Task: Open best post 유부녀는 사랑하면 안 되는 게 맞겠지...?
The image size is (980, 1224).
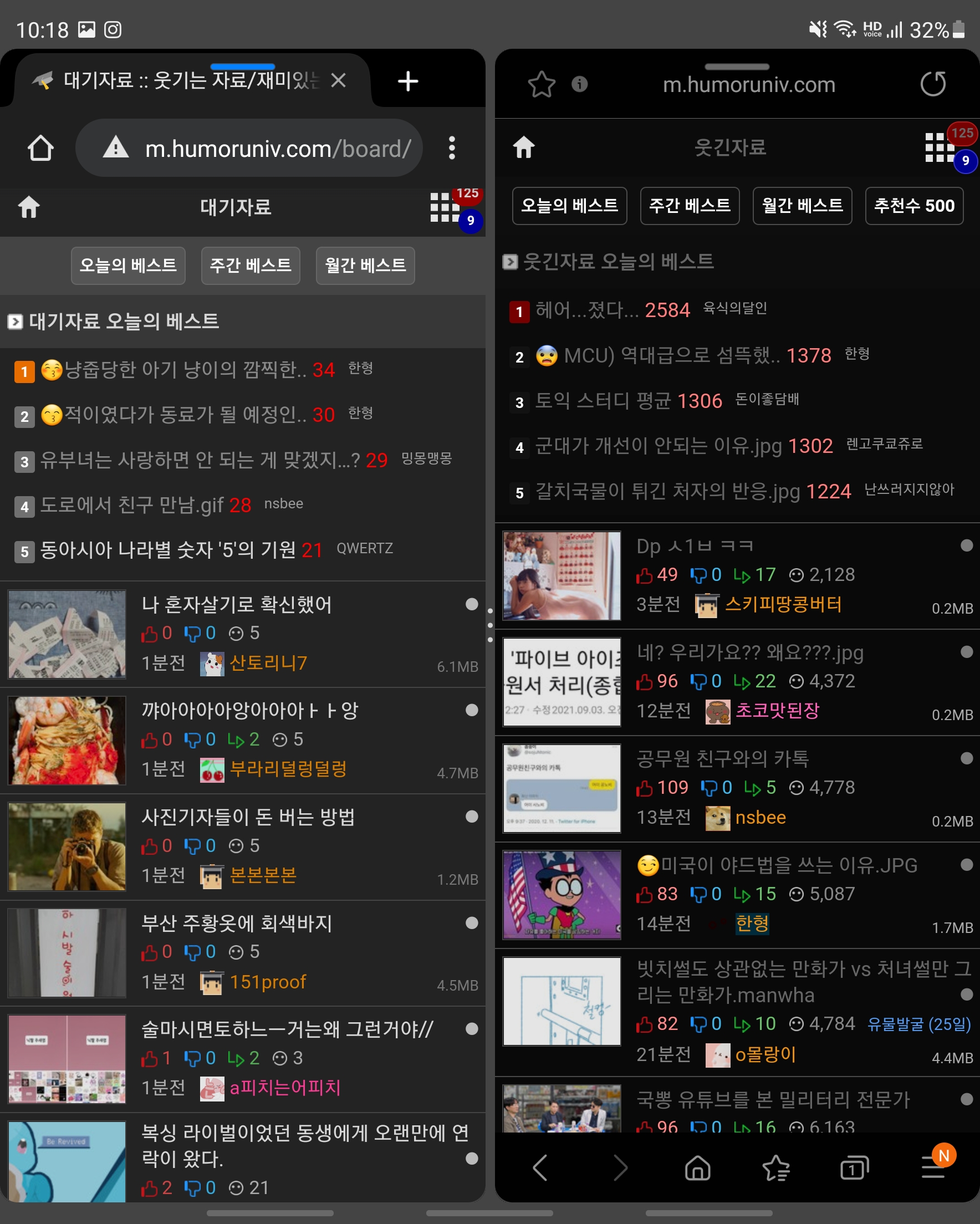Action: 200,460
